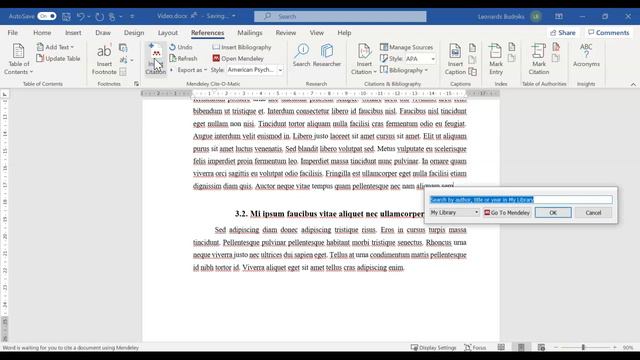Click Cancel in citation dialog
640x360 pixels.
(x=593, y=213)
